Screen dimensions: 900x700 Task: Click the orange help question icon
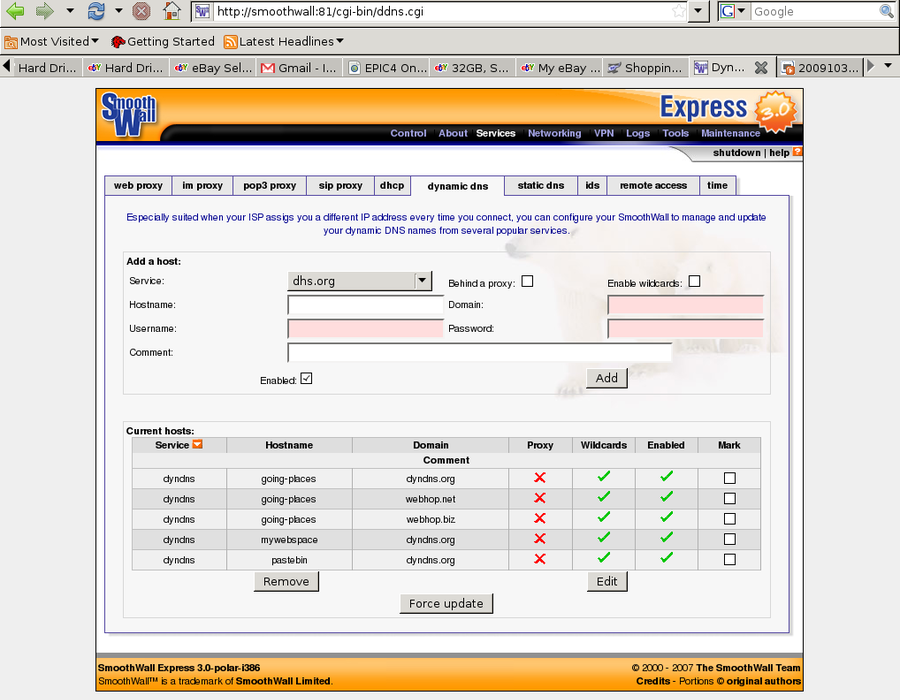(797, 152)
